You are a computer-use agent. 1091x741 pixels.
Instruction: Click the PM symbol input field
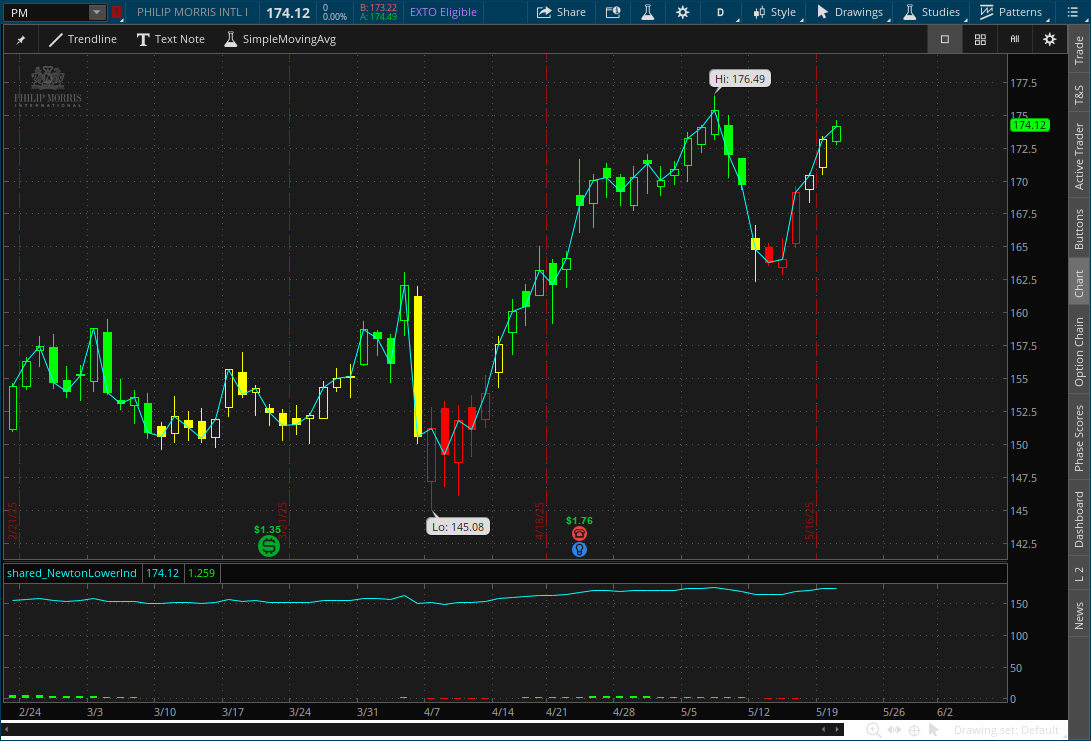pos(47,13)
